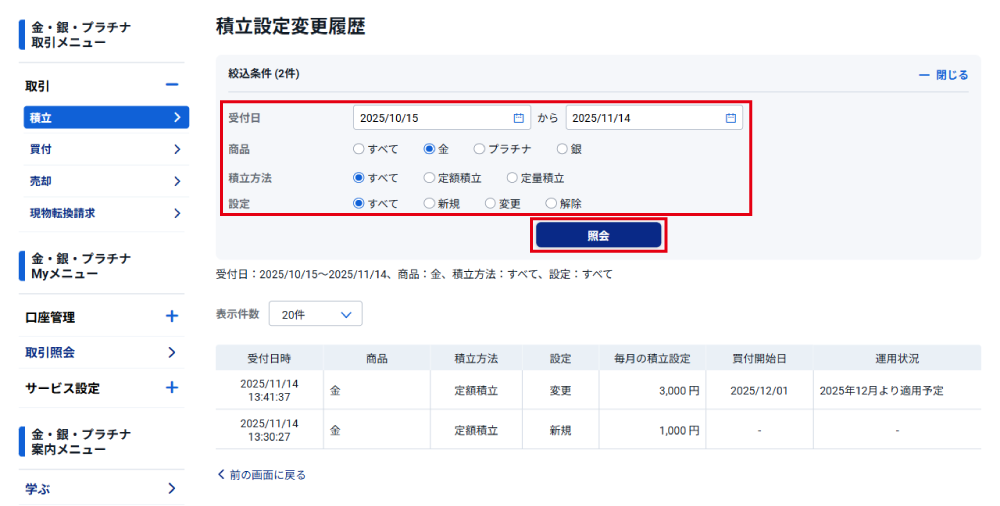Expand サービス設定 with the plus icon

(x=172, y=388)
